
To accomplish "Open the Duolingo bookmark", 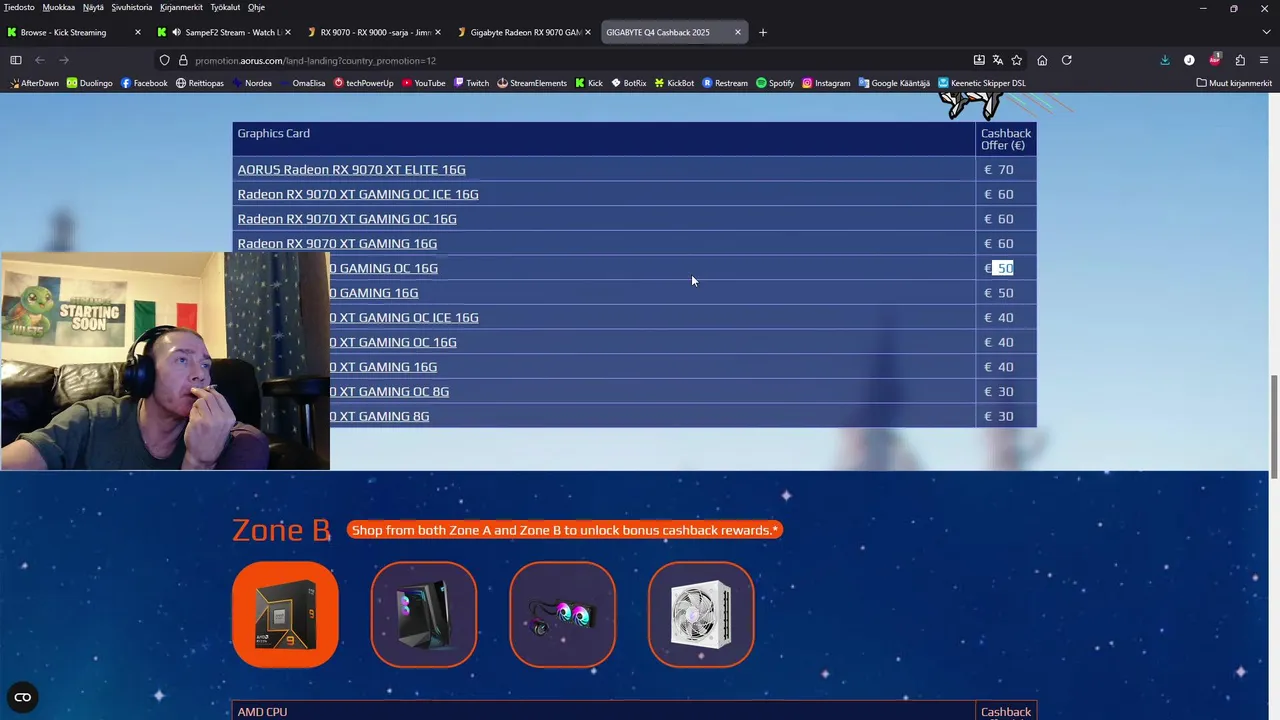I will point(90,83).
